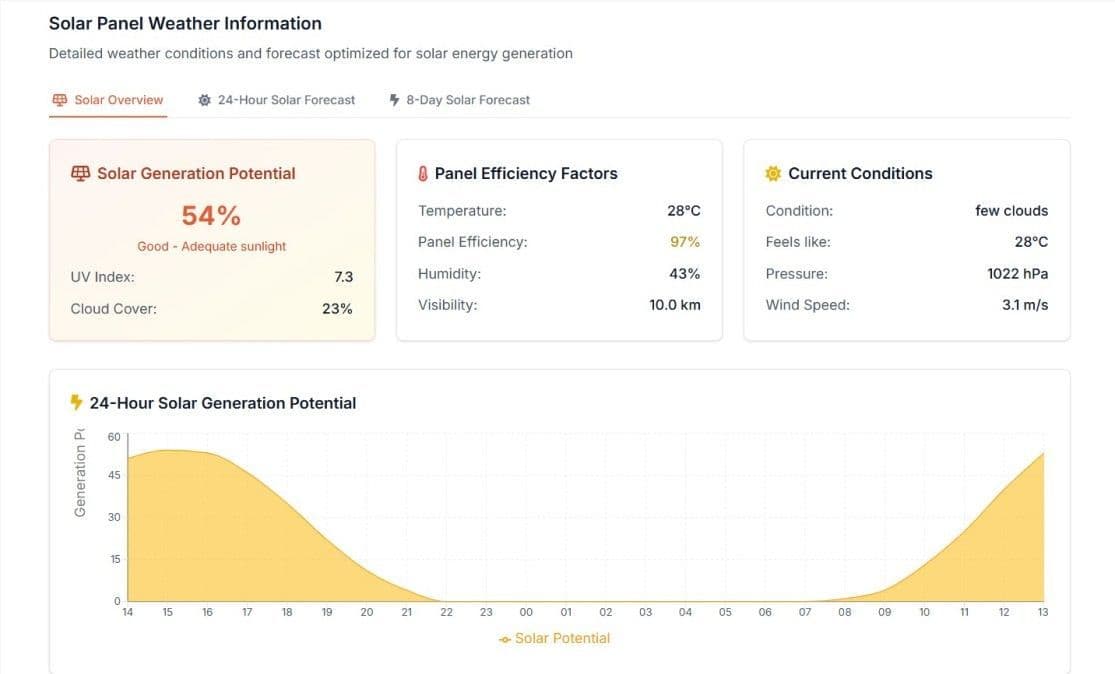The height and width of the screenshot is (674, 1115).
Task: Click the 54% solar potential indicator
Action: coord(211,214)
